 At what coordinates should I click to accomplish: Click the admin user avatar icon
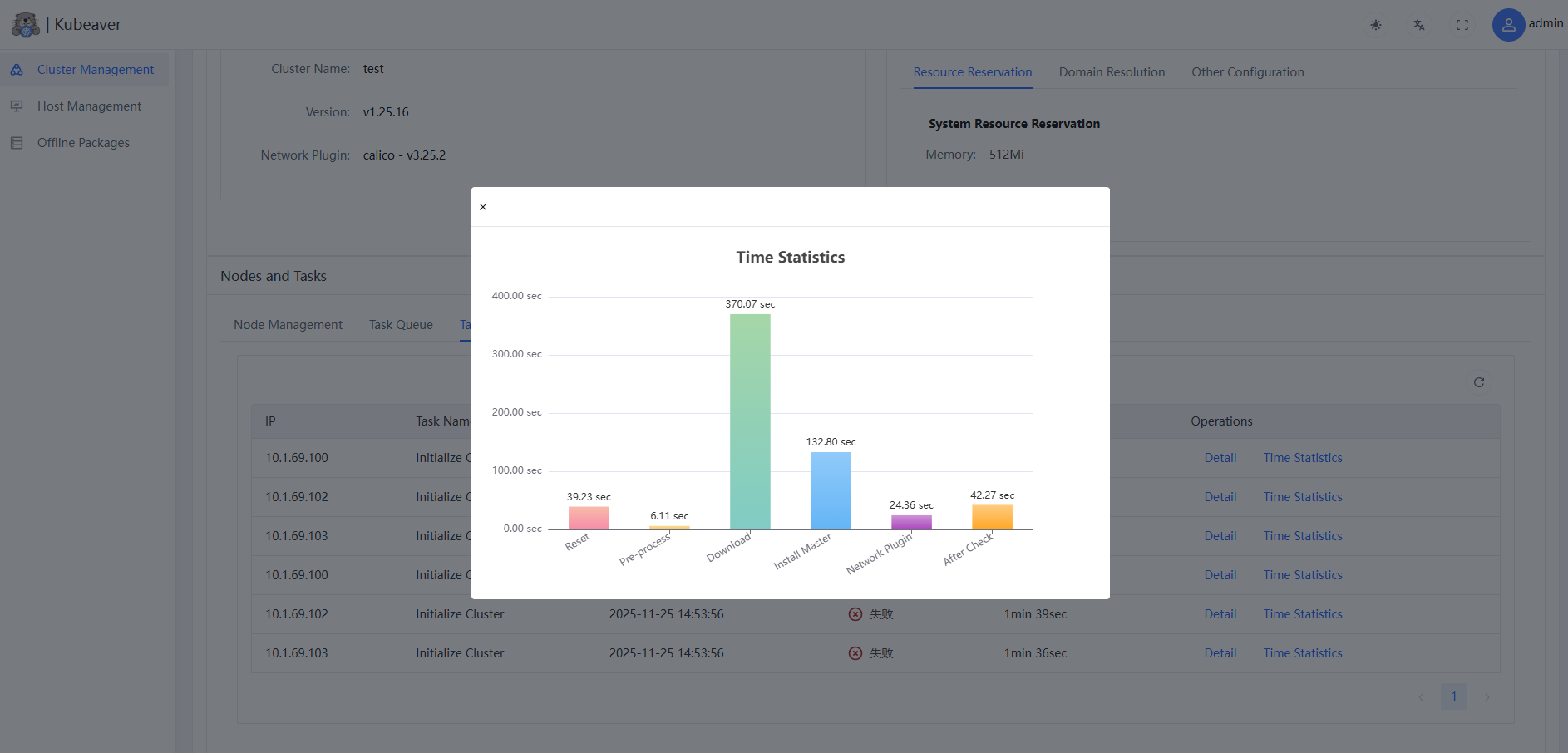(x=1508, y=25)
